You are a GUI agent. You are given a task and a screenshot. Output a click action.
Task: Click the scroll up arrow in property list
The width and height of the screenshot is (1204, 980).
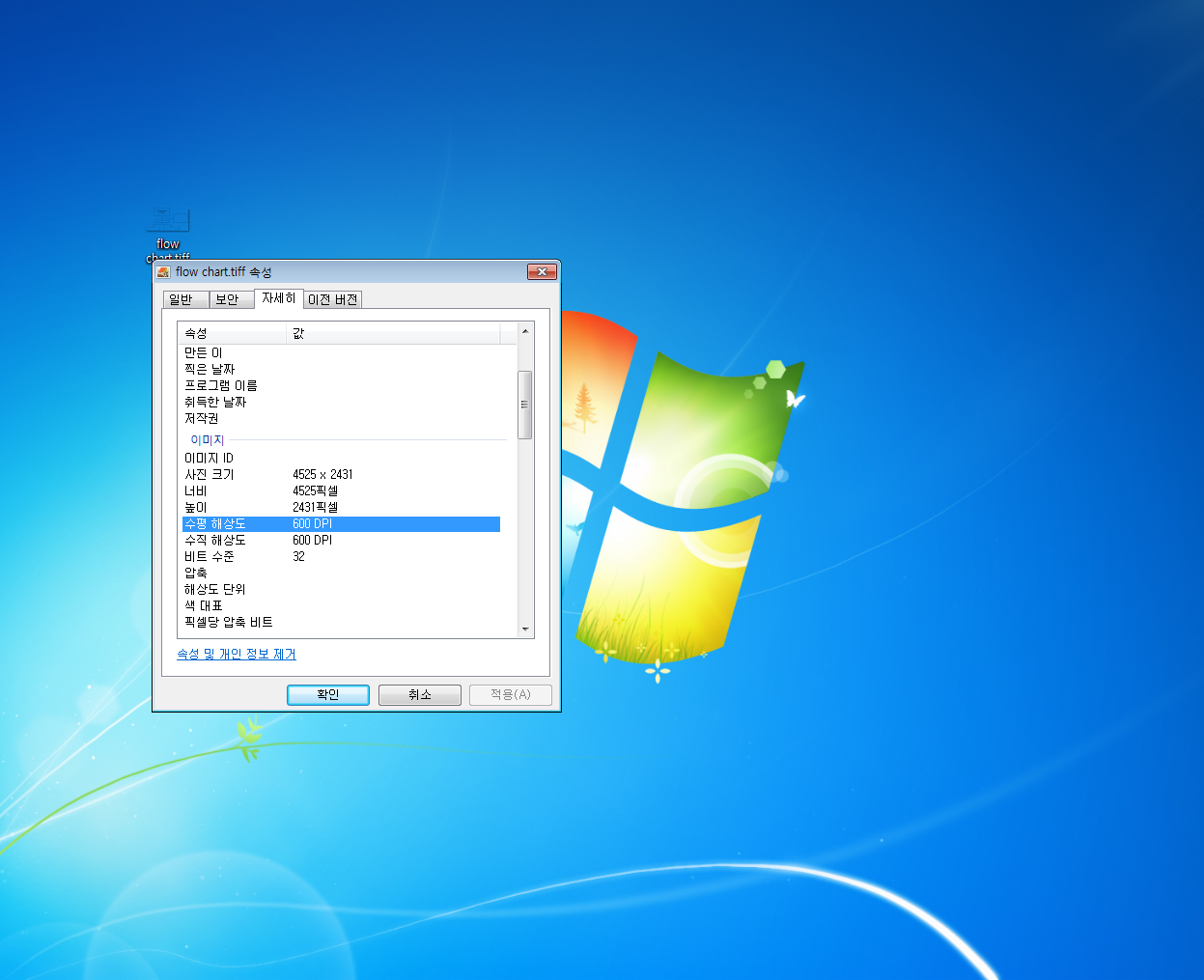[525, 331]
